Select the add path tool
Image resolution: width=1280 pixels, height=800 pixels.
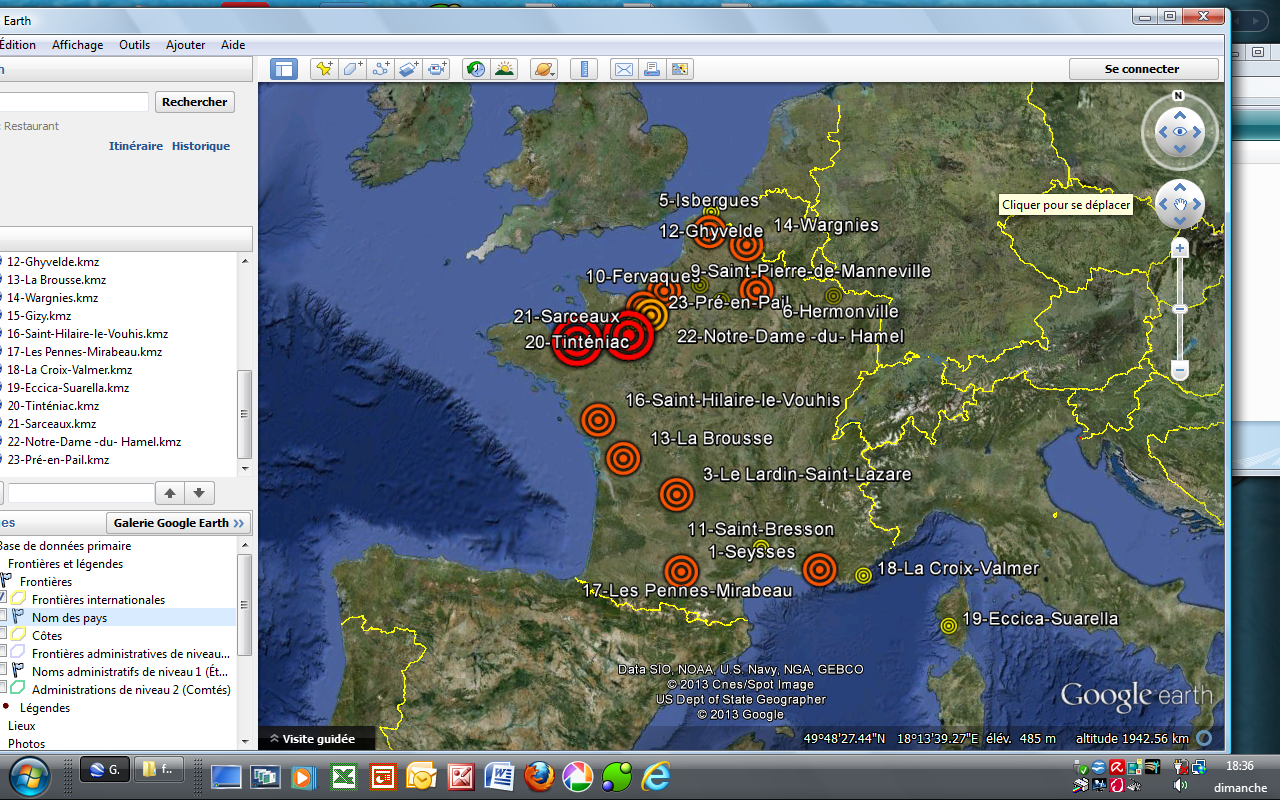coord(380,69)
